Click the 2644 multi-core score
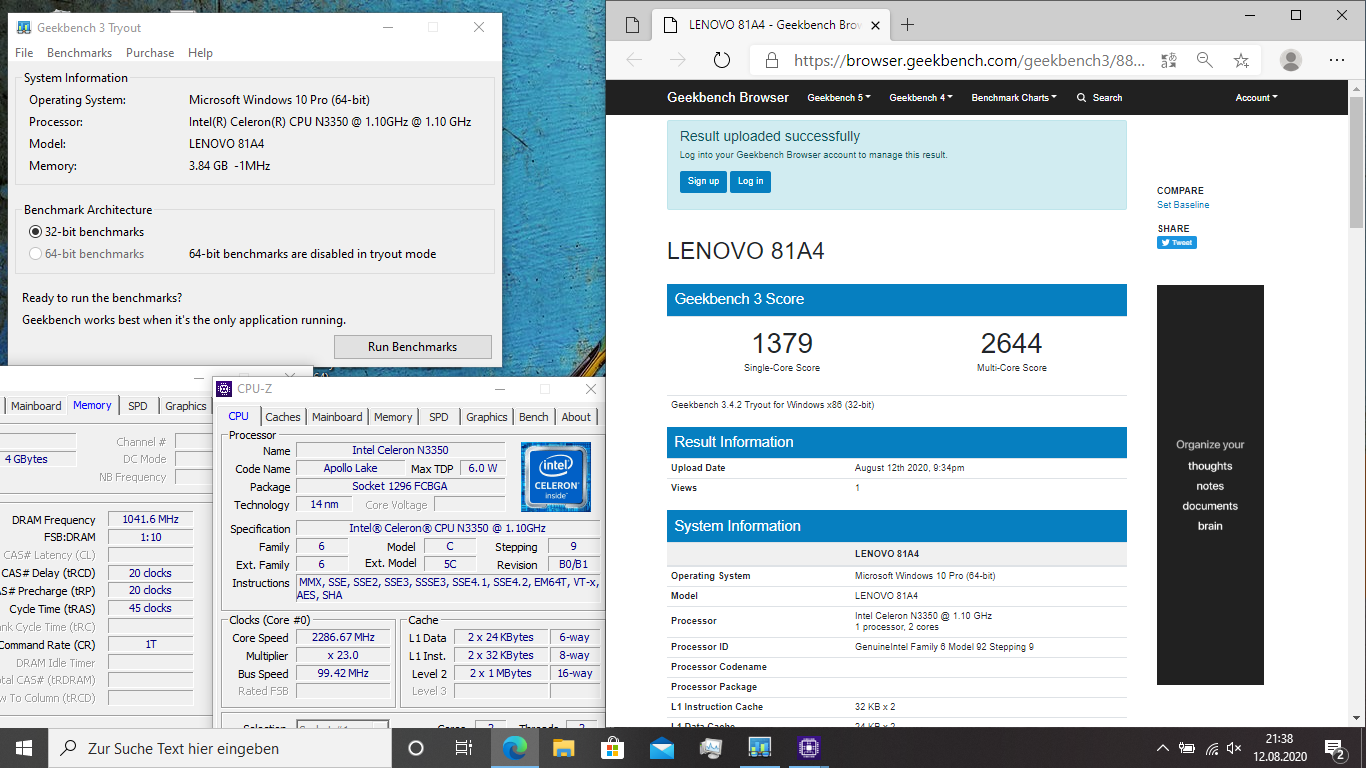 coord(1011,343)
